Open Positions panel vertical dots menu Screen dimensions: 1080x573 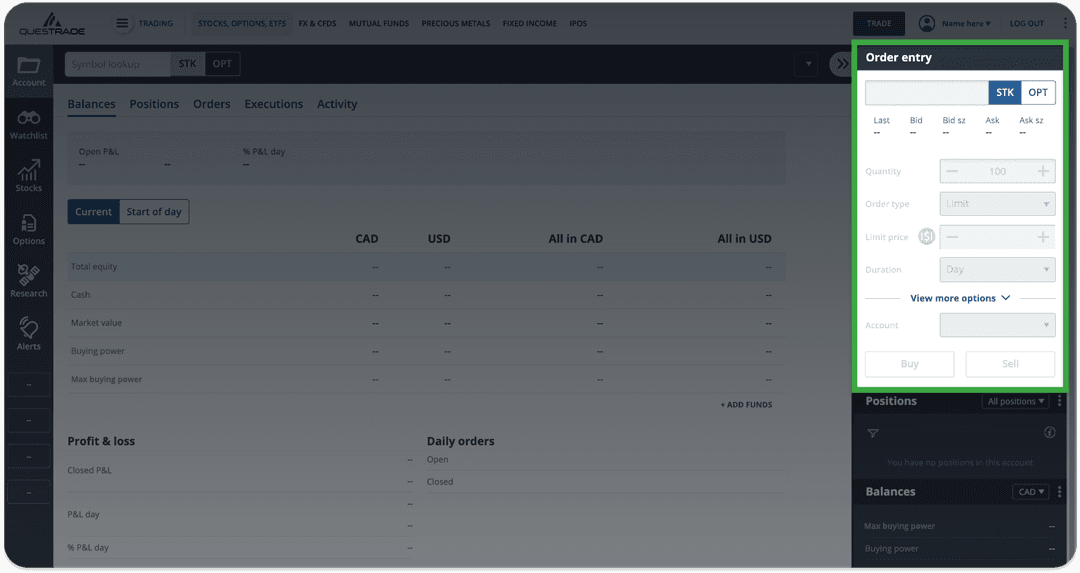(1059, 401)
